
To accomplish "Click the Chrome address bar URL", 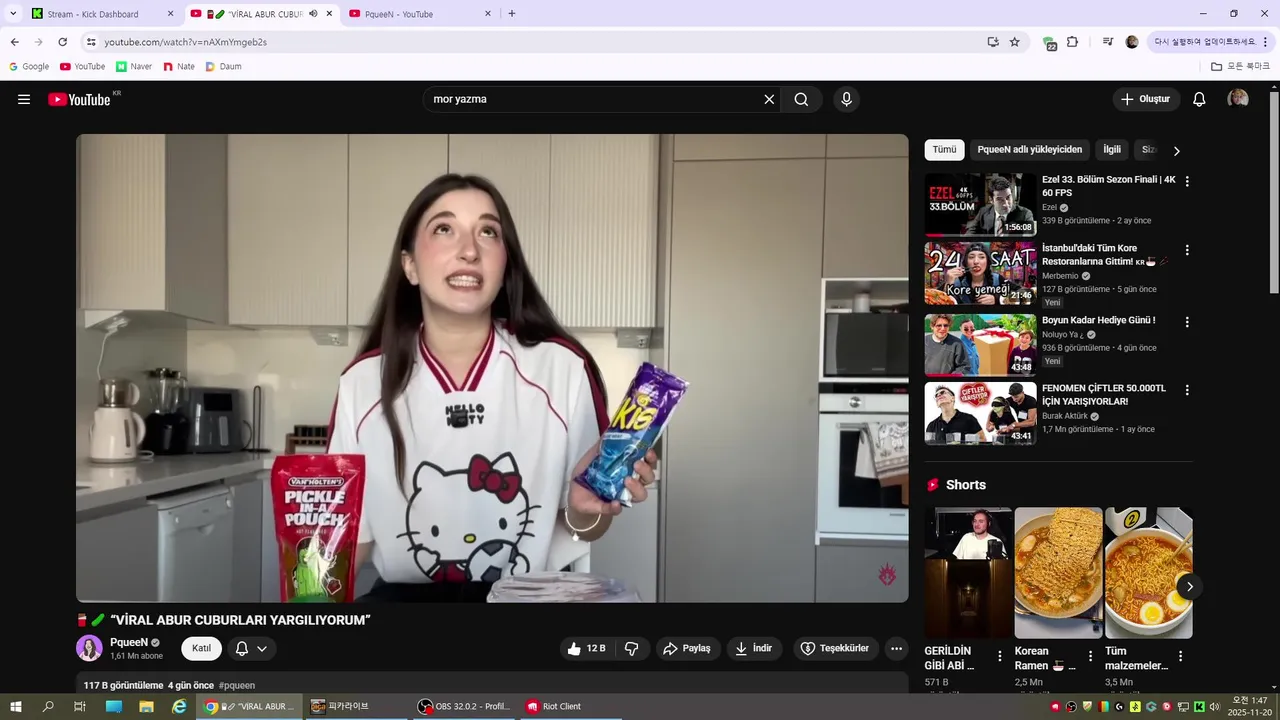I will (186, 42).
